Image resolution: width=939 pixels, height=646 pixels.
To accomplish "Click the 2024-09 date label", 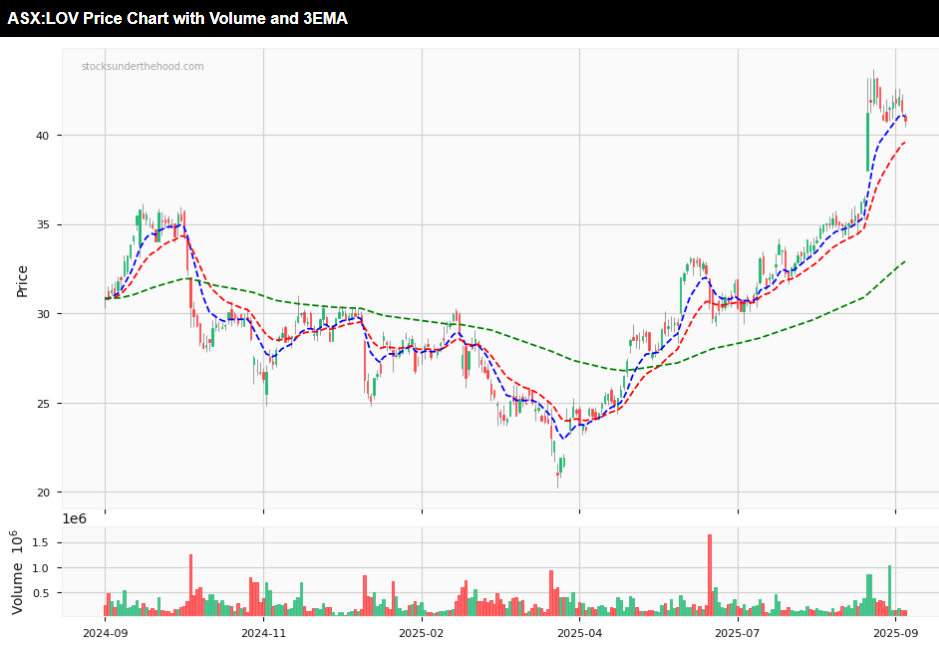I will coord(105,632).
